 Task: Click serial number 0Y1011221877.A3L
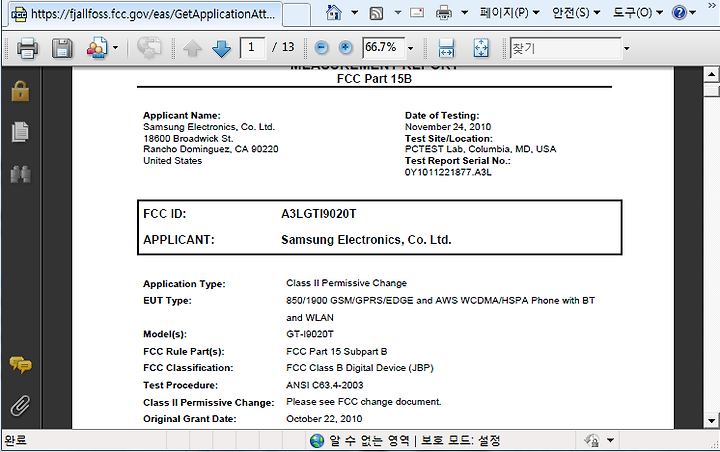[x=448, y=172]
